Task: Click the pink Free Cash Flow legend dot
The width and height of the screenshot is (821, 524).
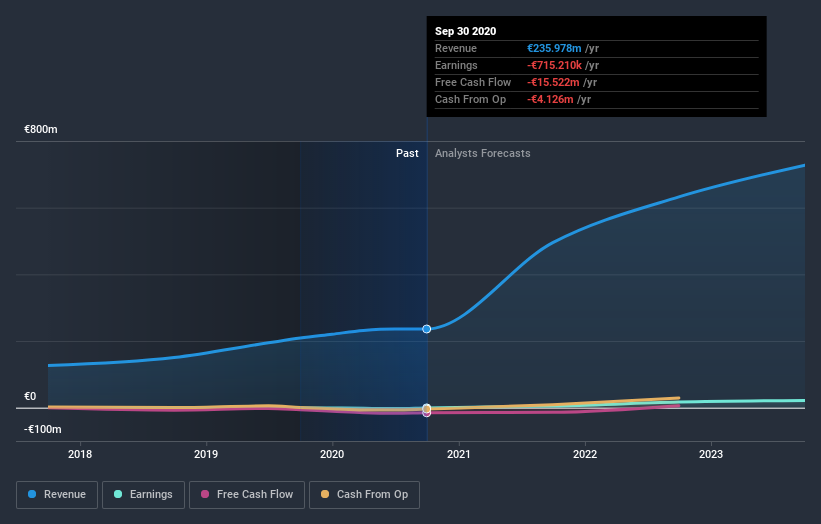Action: (x=205, y=494)
